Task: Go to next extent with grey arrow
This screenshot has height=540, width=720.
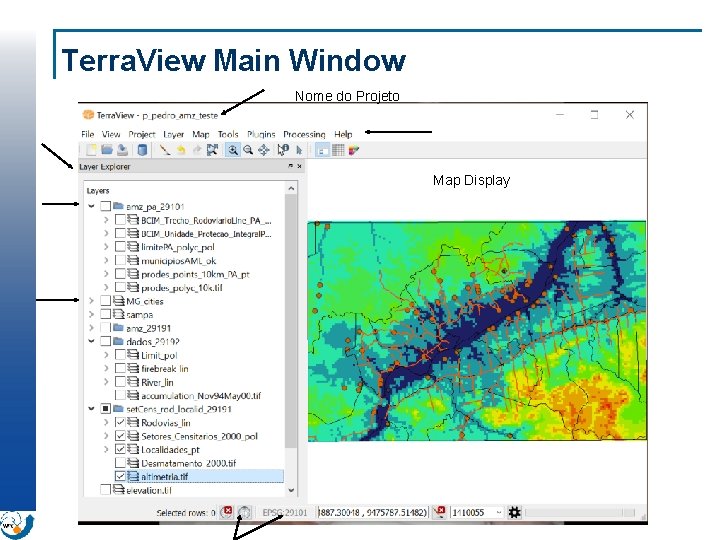Action: 197,150
